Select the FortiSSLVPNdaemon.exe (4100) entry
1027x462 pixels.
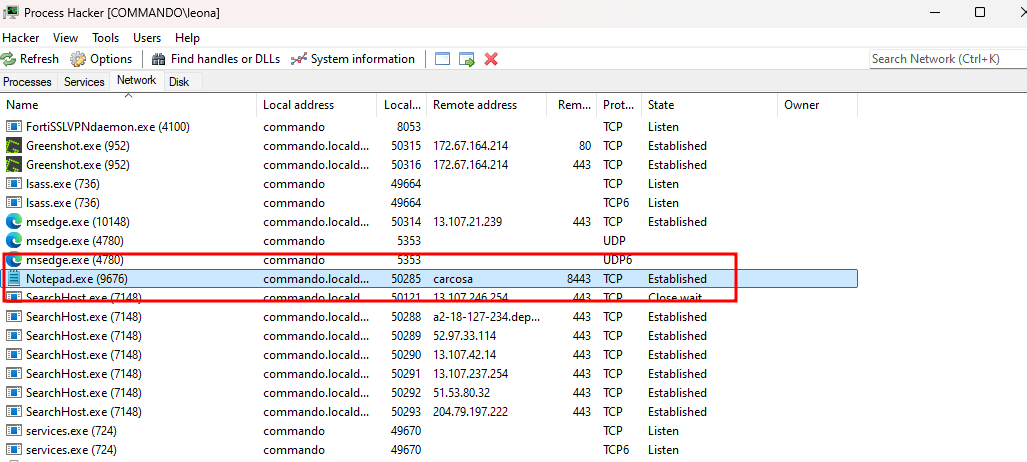pos(107,127)
